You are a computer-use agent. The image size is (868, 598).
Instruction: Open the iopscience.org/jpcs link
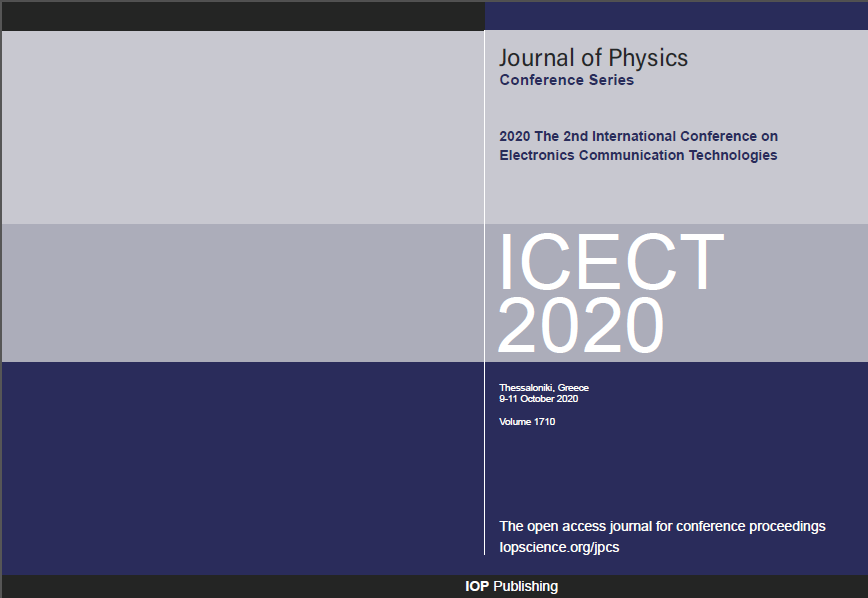click(559, 548)
